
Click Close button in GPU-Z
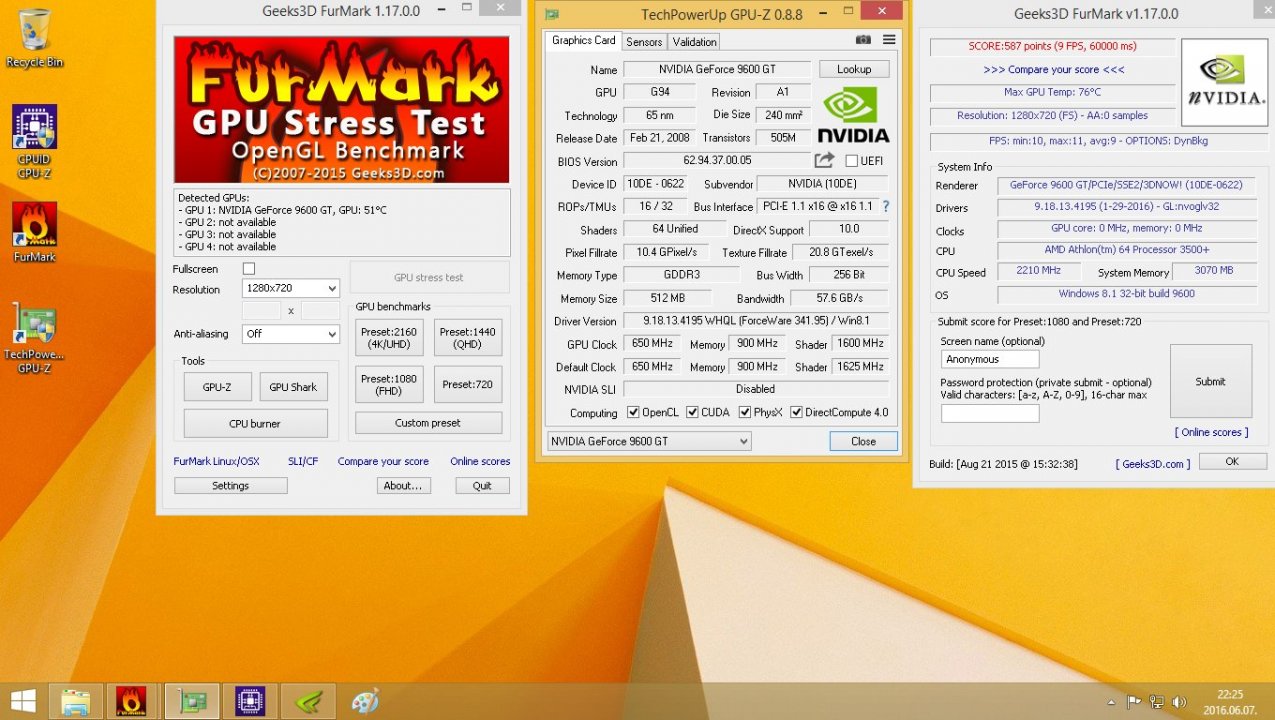click(x=863, y=441)
